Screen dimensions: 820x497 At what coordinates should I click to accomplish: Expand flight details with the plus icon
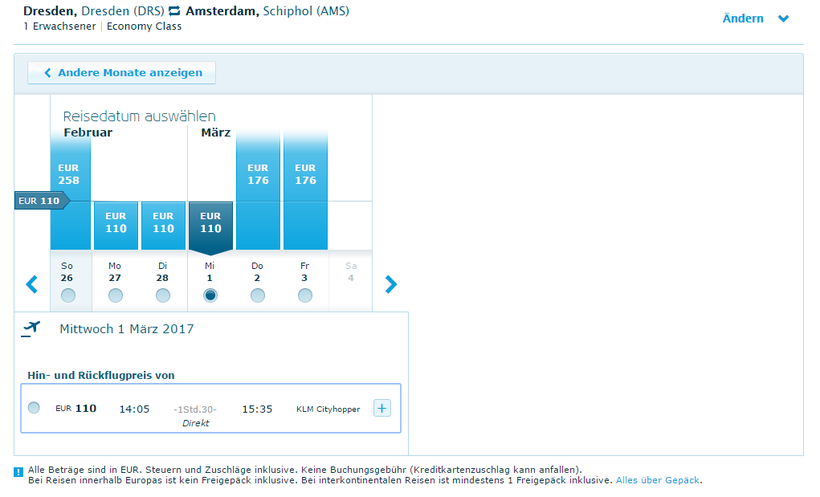382,408
